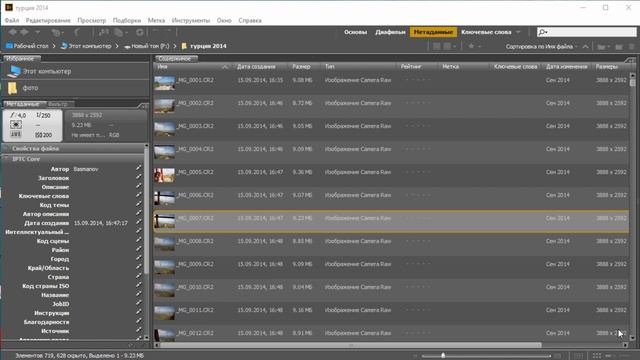Open the Просмотр menu
The height and width of the screenshot is (360, 640).
pyautogui.click(x=91, y=20)
